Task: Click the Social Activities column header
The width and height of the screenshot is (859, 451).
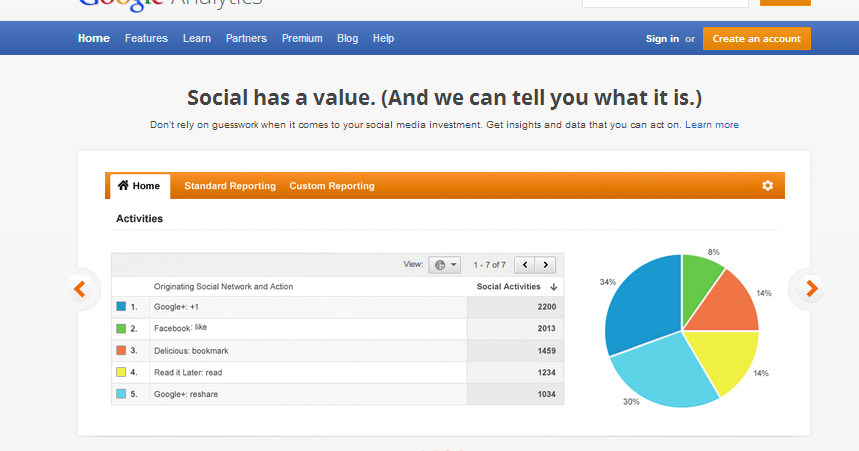Action: pyautogui.click(x=508, y=287)
